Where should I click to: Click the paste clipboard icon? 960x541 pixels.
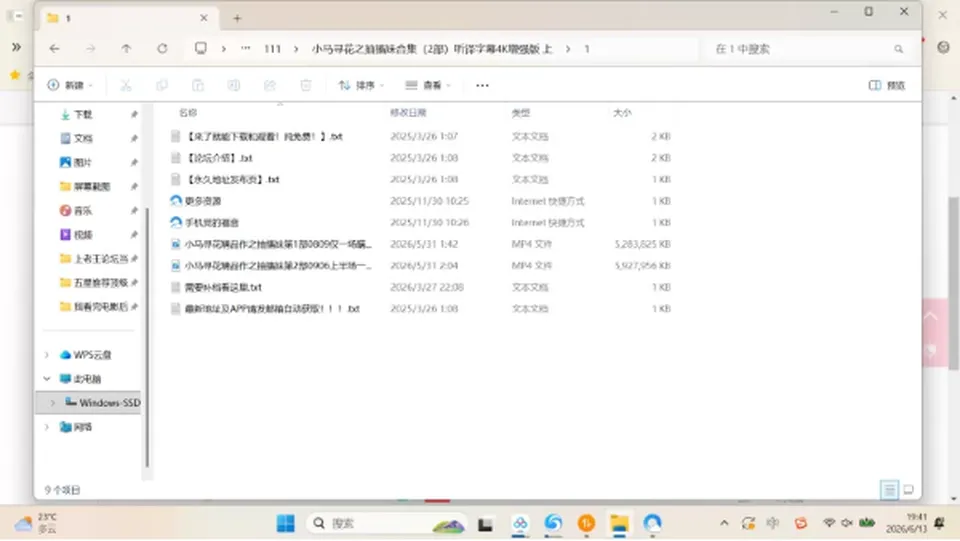click(x=198, y=85)
